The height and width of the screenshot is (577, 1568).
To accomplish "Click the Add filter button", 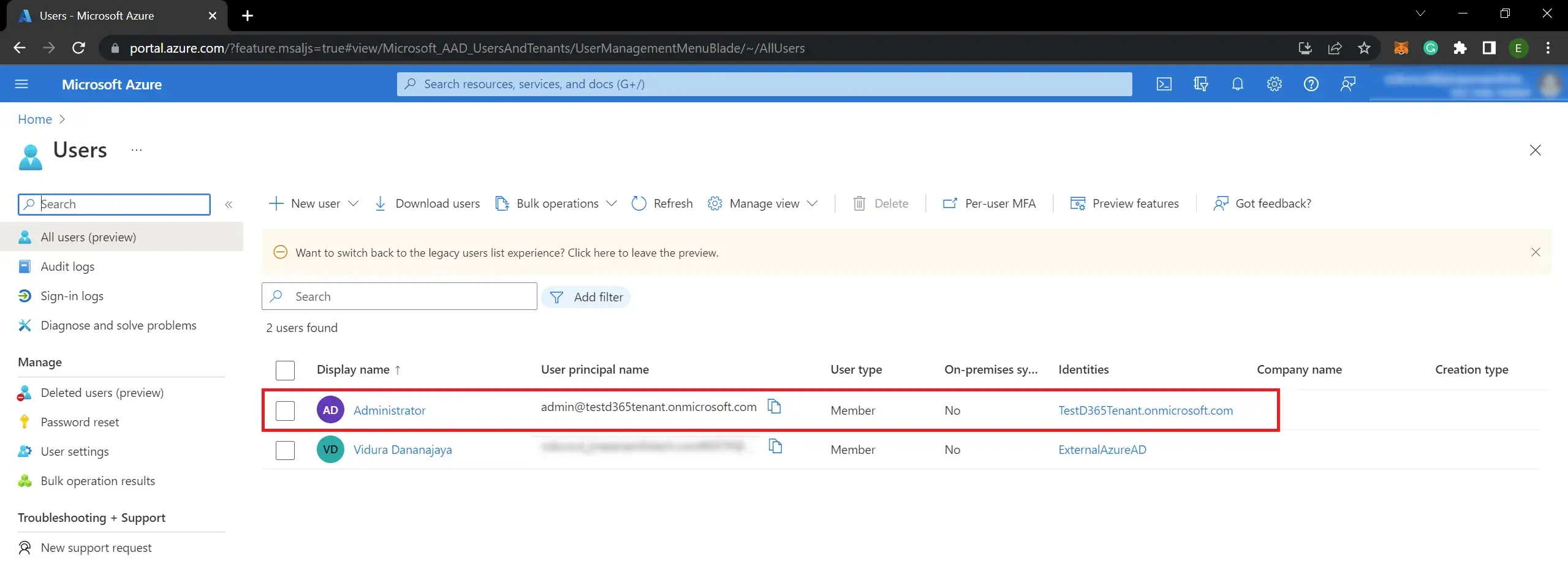I will point(586,297).
